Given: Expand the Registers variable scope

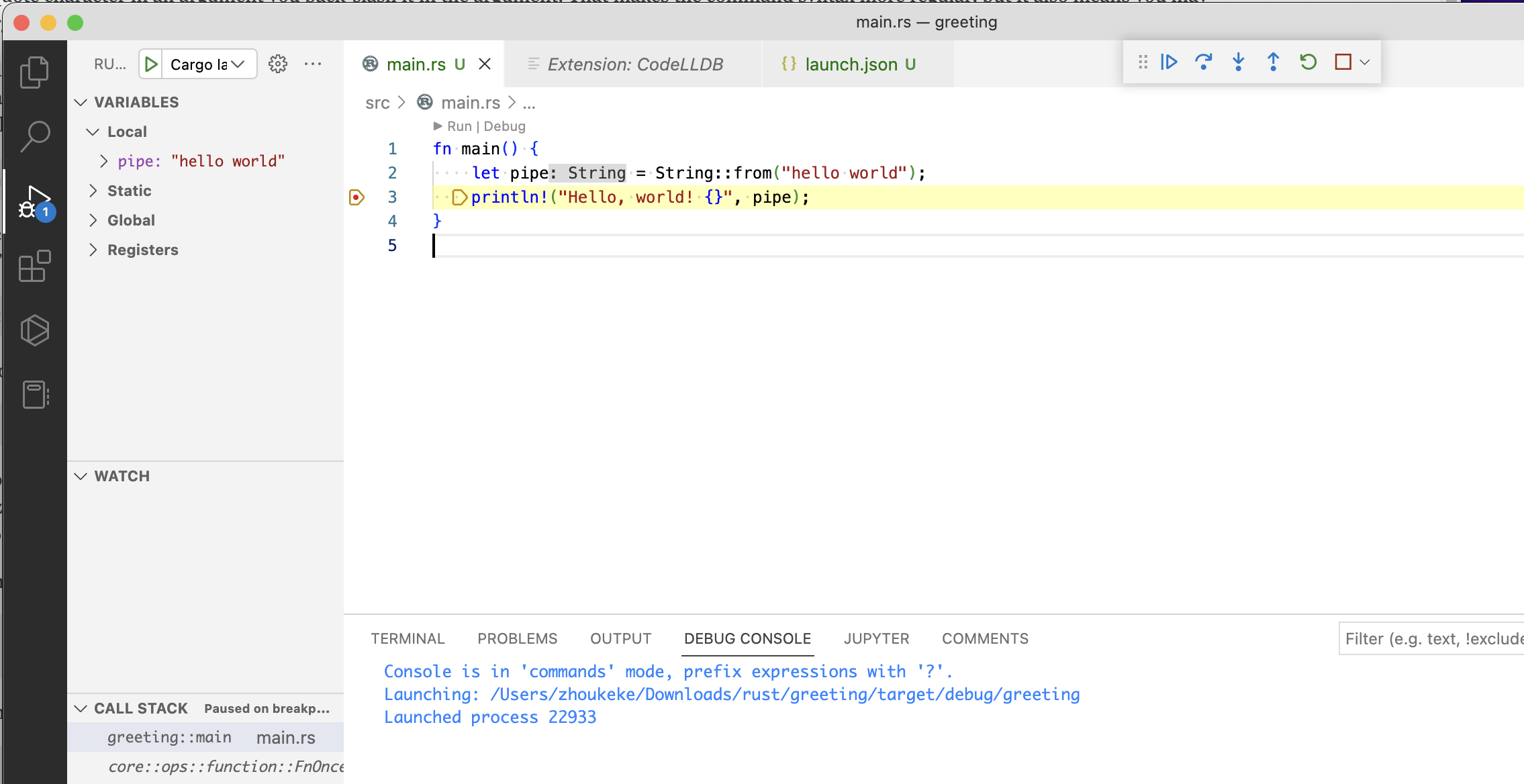Looking at the screenshot, I should [x=93, y=250].
